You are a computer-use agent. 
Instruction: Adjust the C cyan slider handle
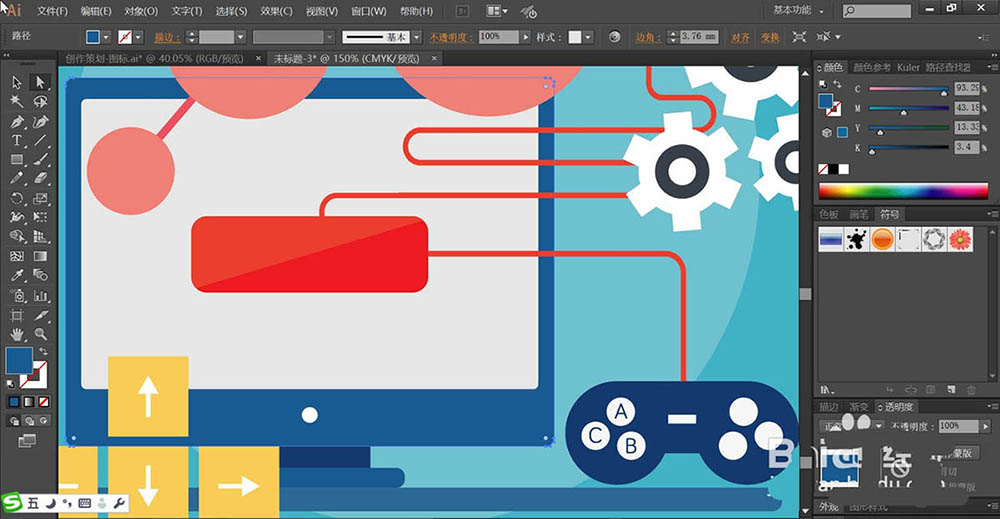coord(944,93)
